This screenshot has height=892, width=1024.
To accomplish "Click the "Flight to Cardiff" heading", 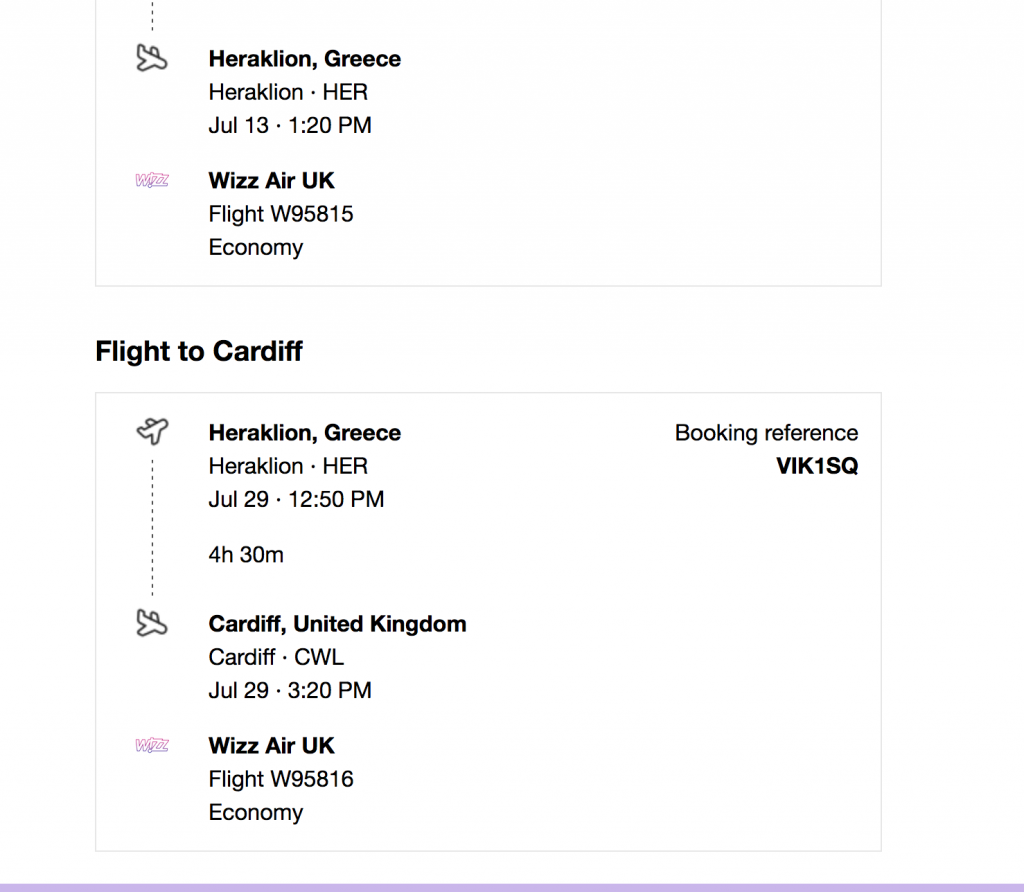I will coord(199,352).
